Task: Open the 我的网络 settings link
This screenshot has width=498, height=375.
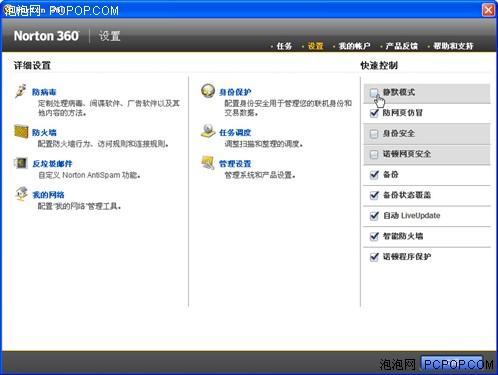Action: [48, 195]
